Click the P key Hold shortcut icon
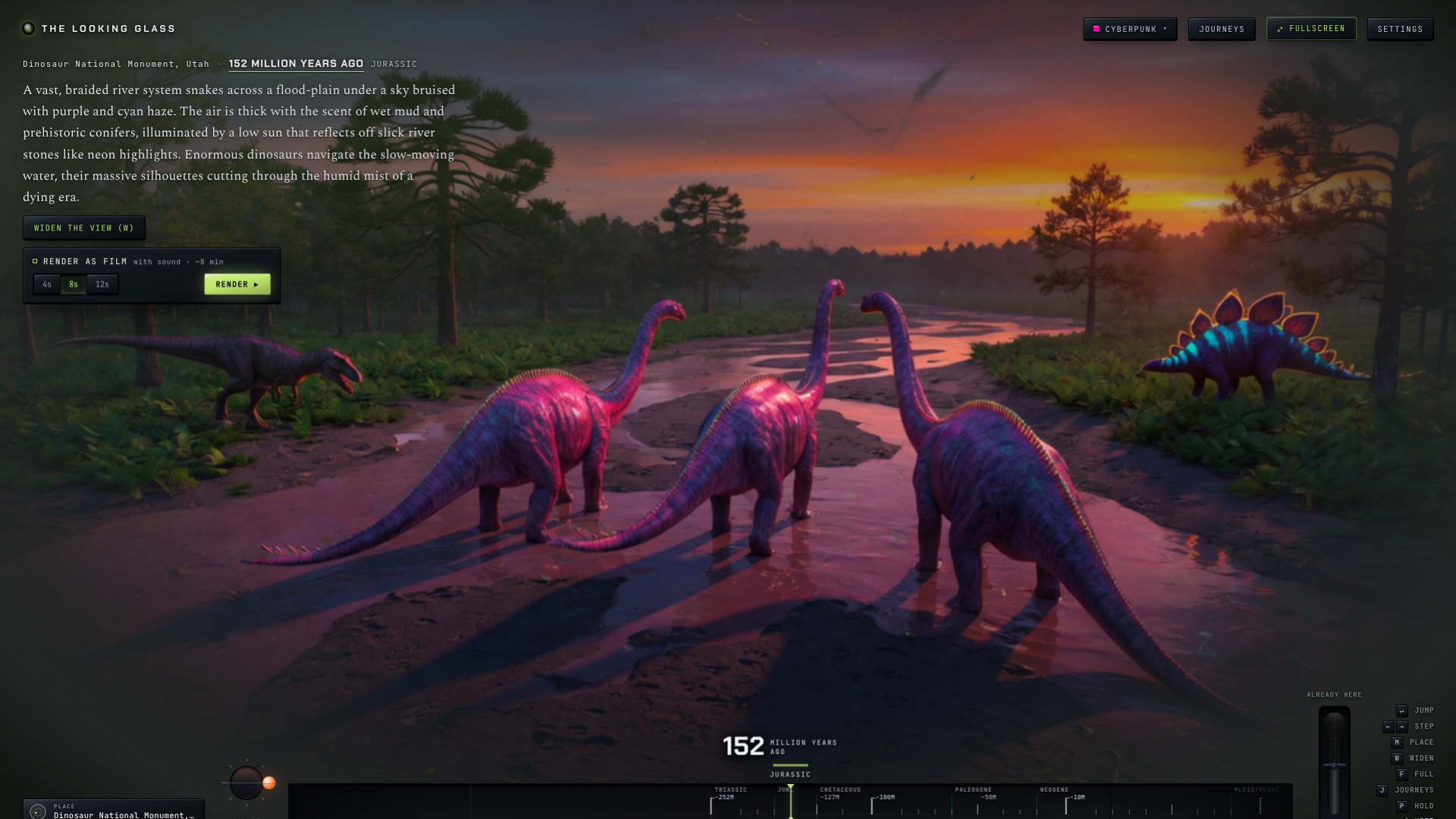The width and height of the screenshot is (1456, 819). pyautogui.click(x=1401, y=806)
